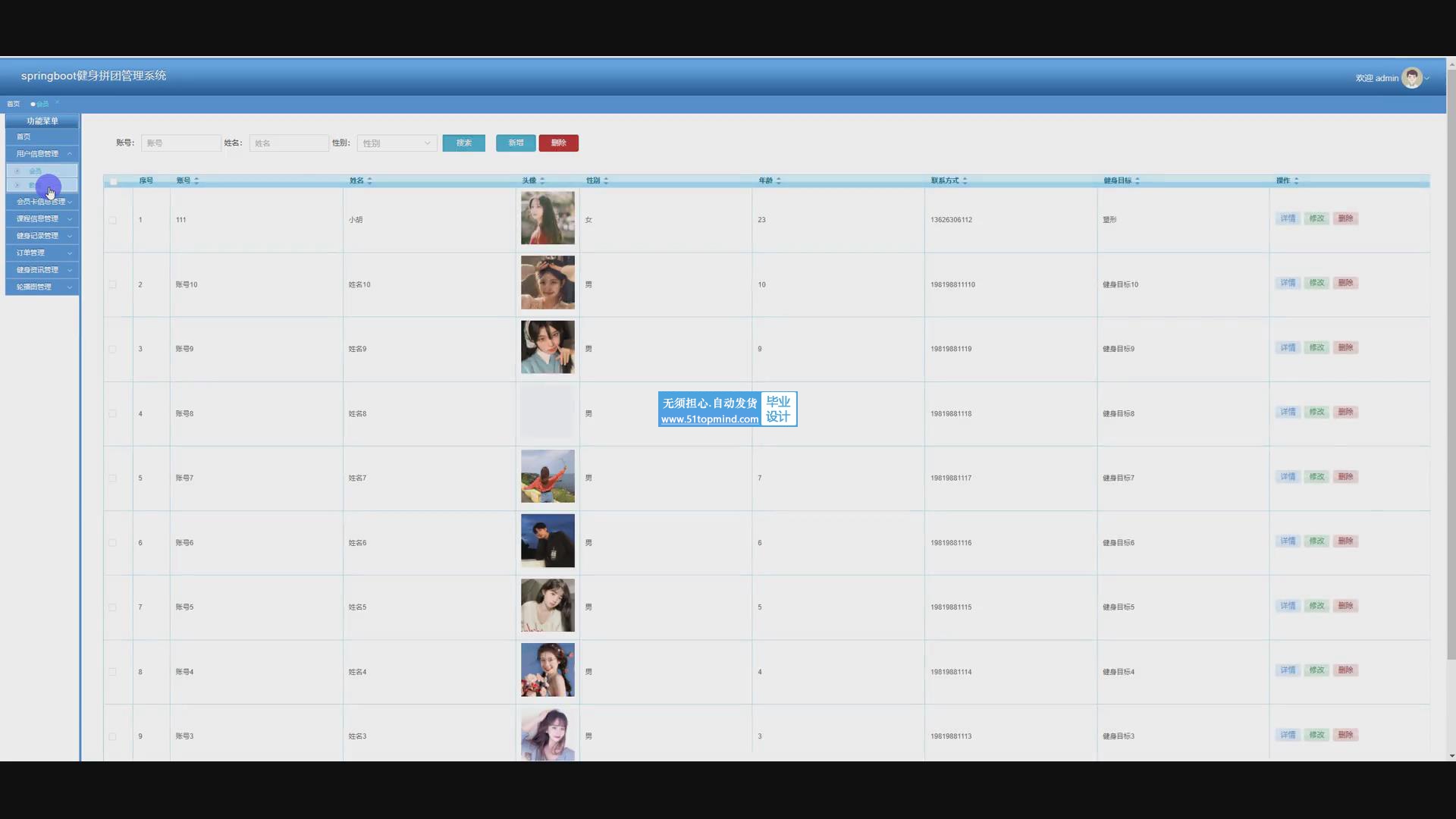The image size is (1456, 819).
Task: Click the 账号 search input field
Action: click(180, 143)
